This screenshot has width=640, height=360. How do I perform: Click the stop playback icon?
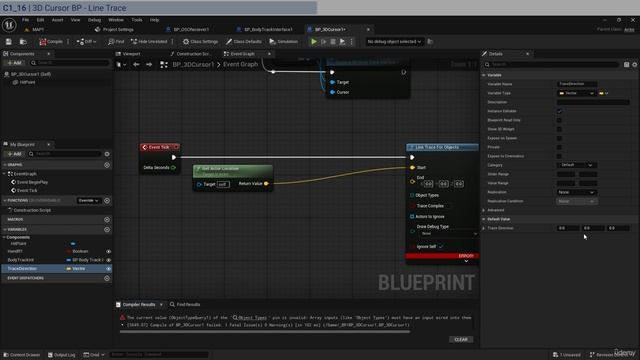click(333, 42)
